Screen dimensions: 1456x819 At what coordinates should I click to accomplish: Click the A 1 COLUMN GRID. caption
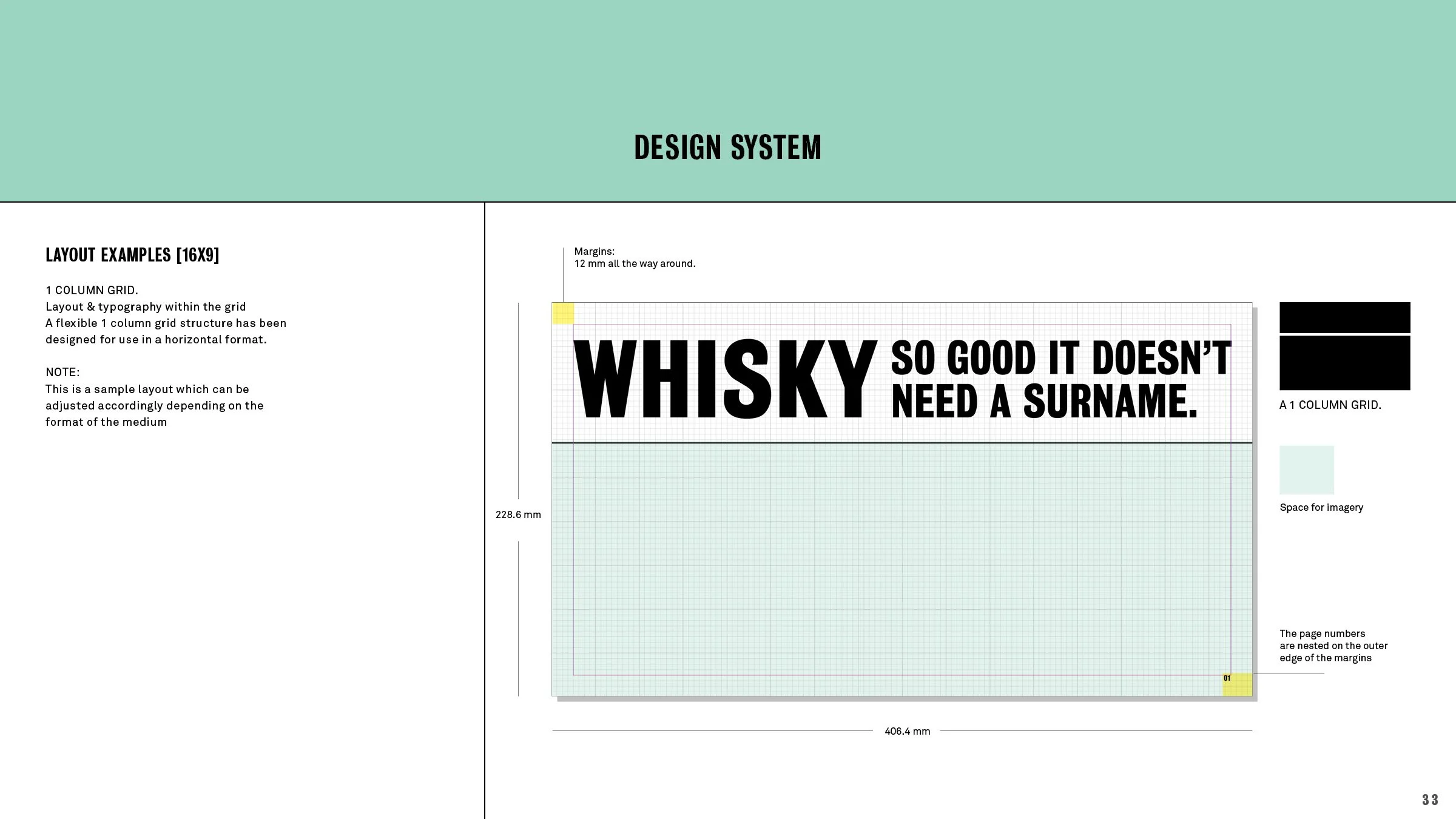[1330, 405]
